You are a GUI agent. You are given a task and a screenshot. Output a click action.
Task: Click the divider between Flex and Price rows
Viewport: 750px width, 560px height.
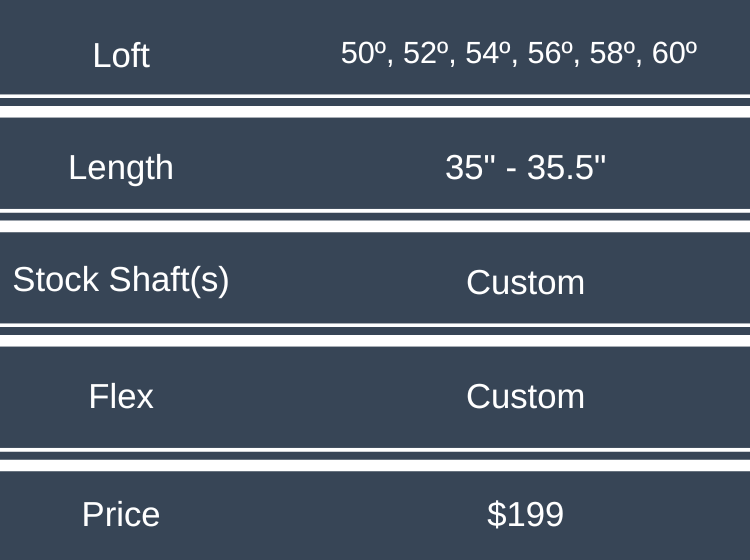[x=375, y=459]
